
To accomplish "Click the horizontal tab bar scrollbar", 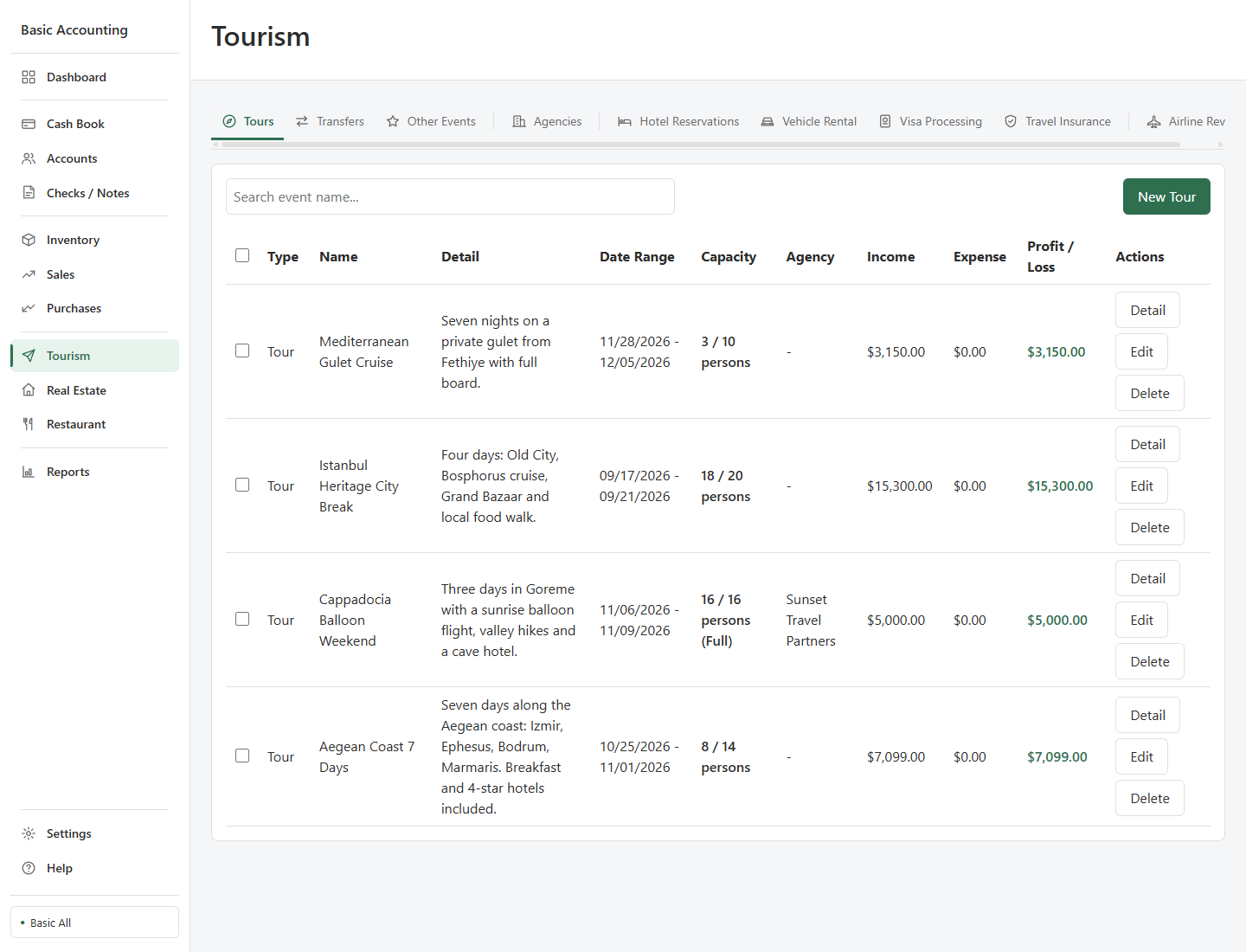I will [701, 145].
